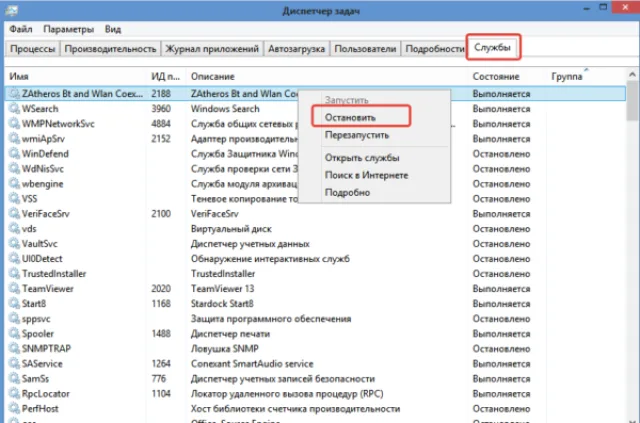
Task: Open the Файл menu
Action: (x=21, y=29)
